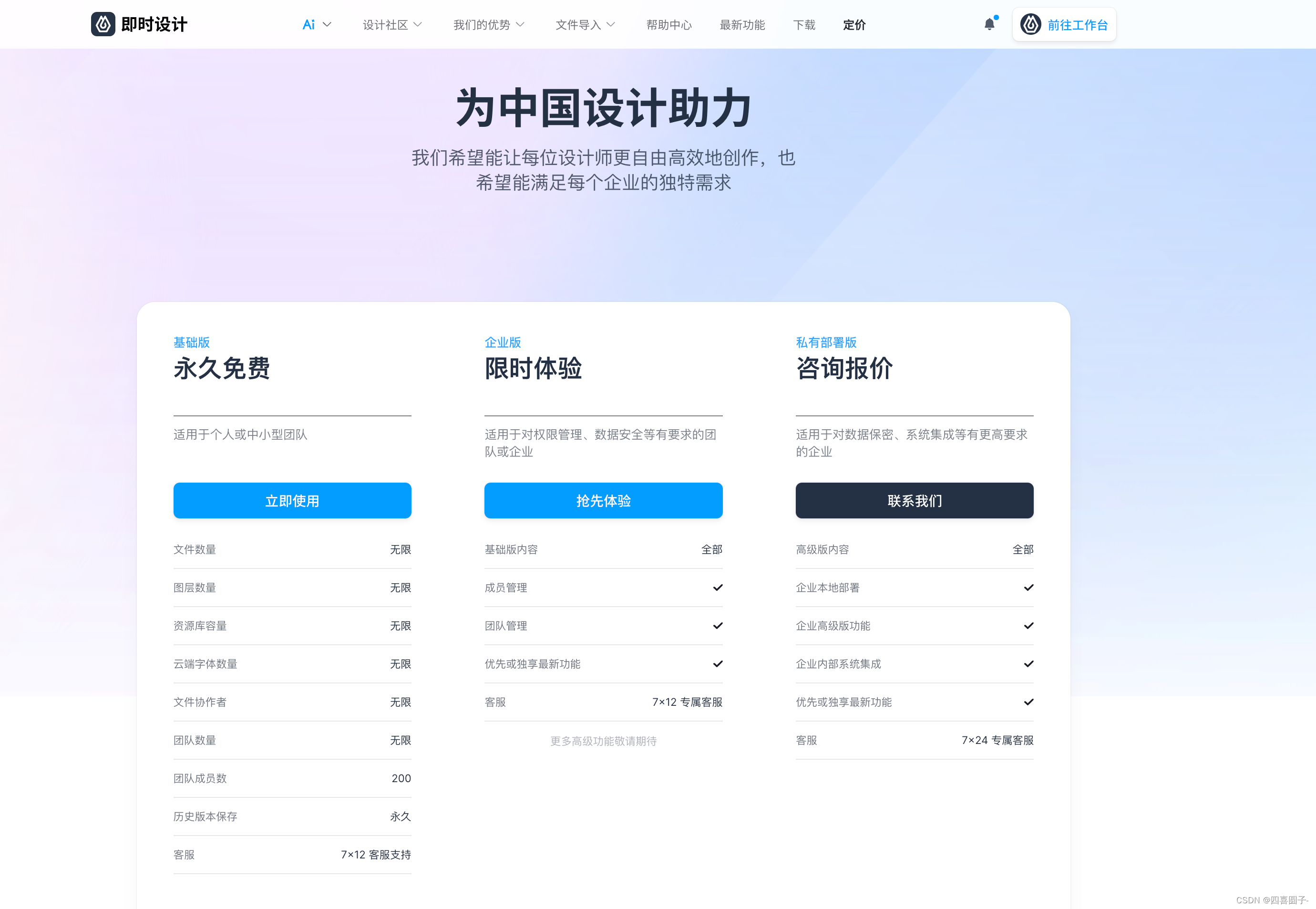
Task: Open the 文件导入 dropdown menu
Action: [x=585, y=24]
